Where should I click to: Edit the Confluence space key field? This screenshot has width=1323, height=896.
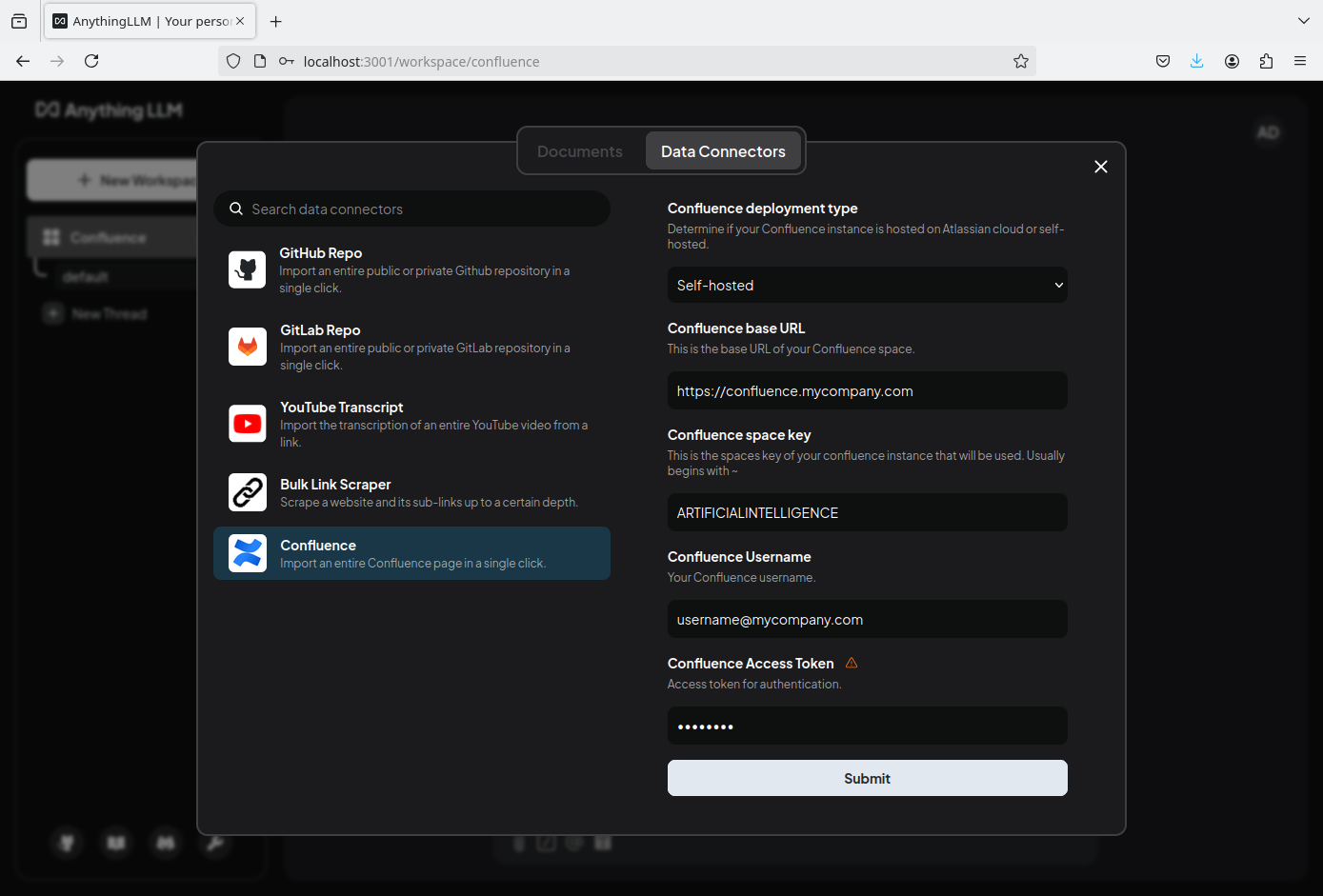click(x=868, y=512)
